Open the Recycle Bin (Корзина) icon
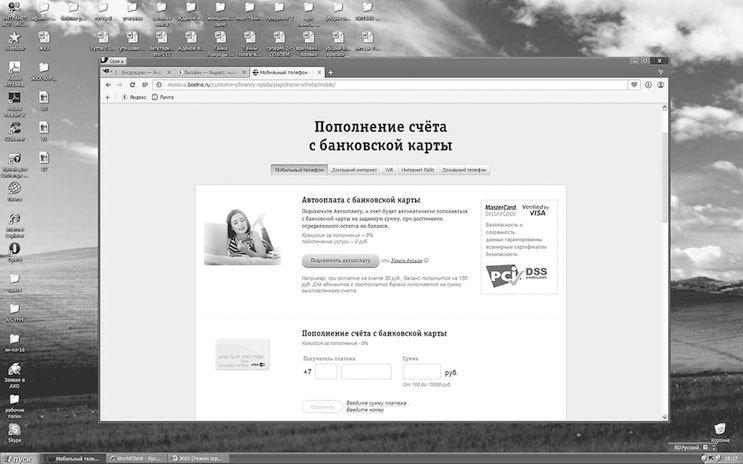 [x=719, y=429]
